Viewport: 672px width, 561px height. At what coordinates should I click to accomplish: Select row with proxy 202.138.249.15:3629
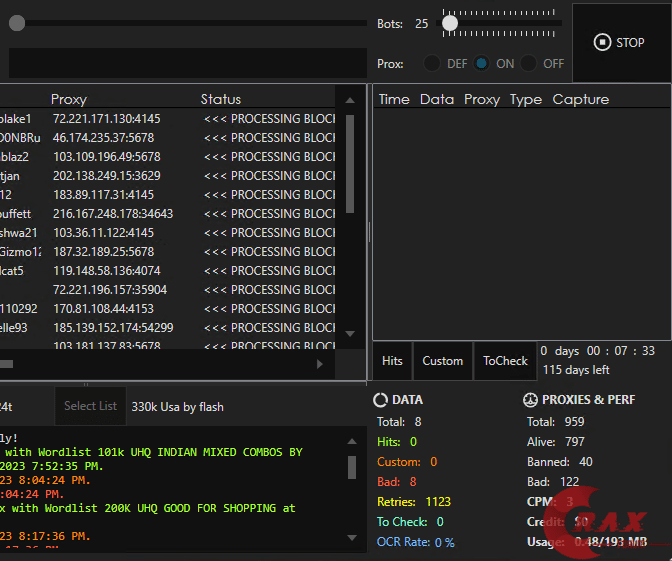click(x=167, y=176)
